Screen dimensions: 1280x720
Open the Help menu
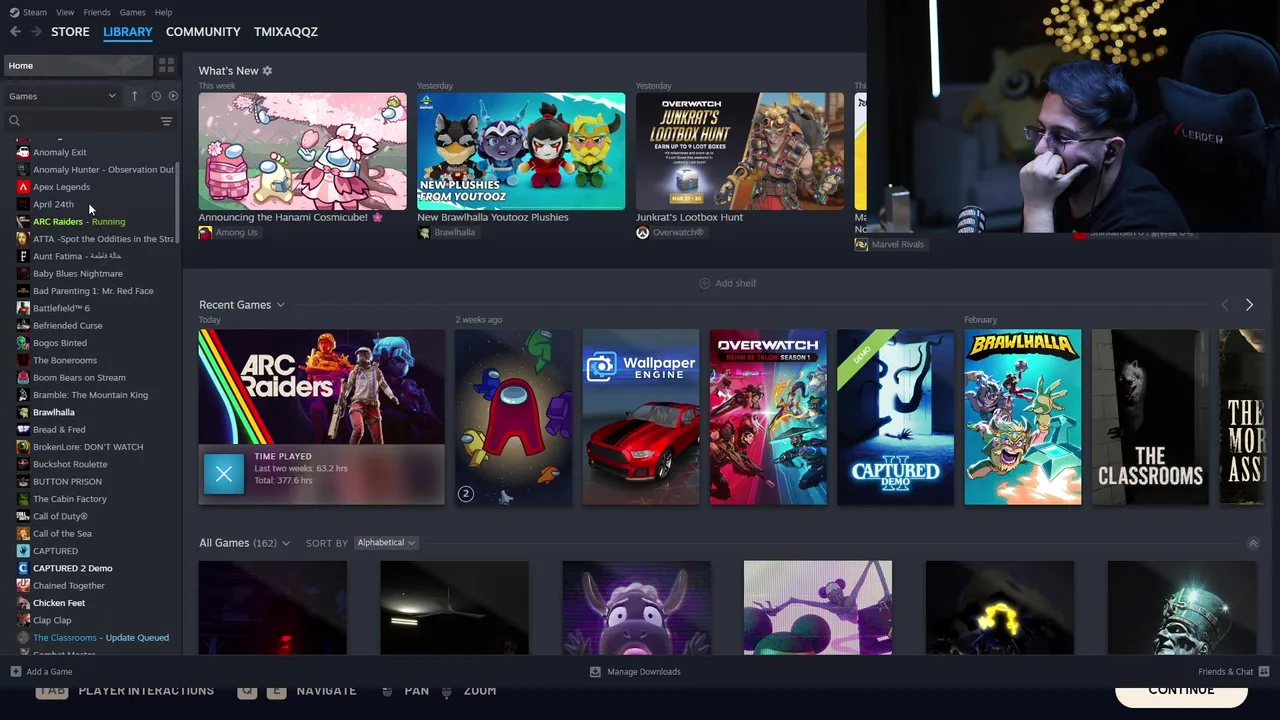(x=163, y=12)
